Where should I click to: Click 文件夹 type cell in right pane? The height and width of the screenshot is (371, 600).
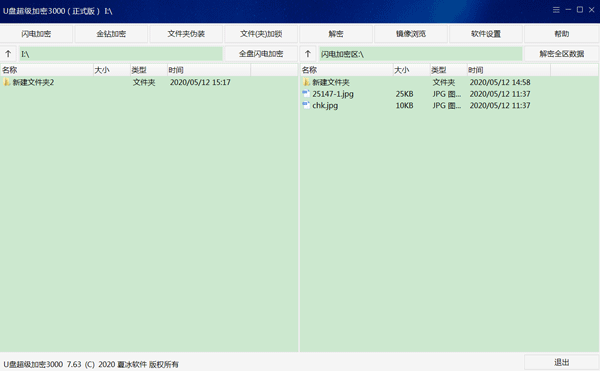[x=443, y=82]
